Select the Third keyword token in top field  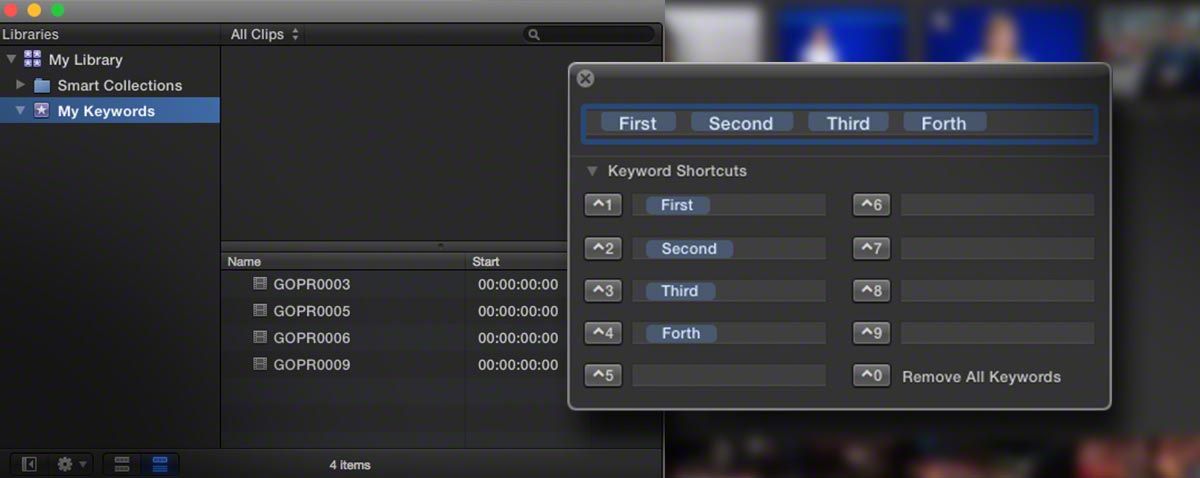coord(848,123)
